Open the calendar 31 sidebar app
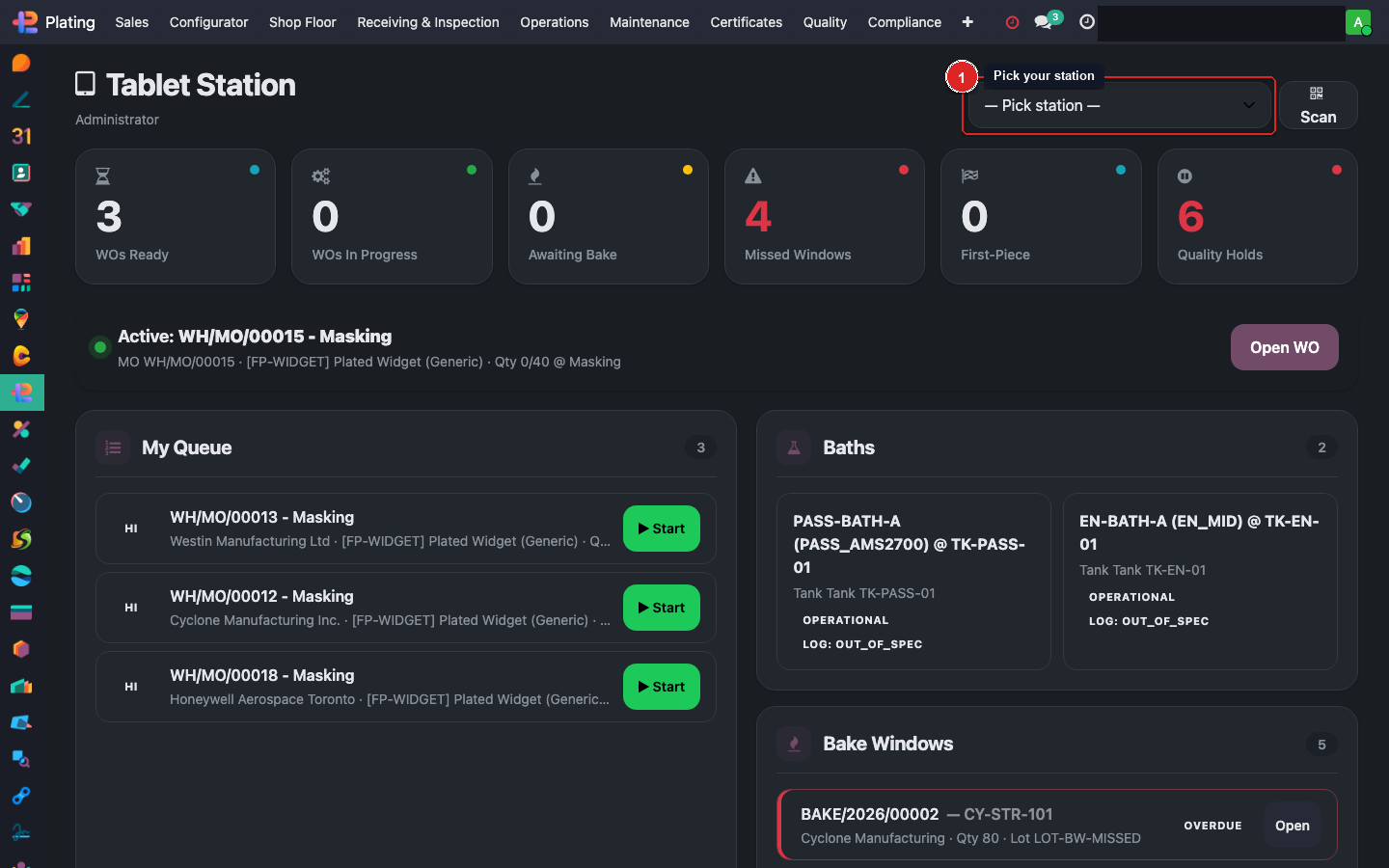Image resolution: width=1389 pixels, height=868 pixels. point(21,136)
